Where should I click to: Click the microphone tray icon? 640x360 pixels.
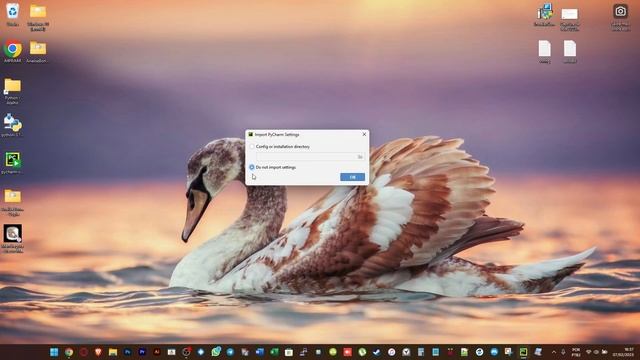563,352
